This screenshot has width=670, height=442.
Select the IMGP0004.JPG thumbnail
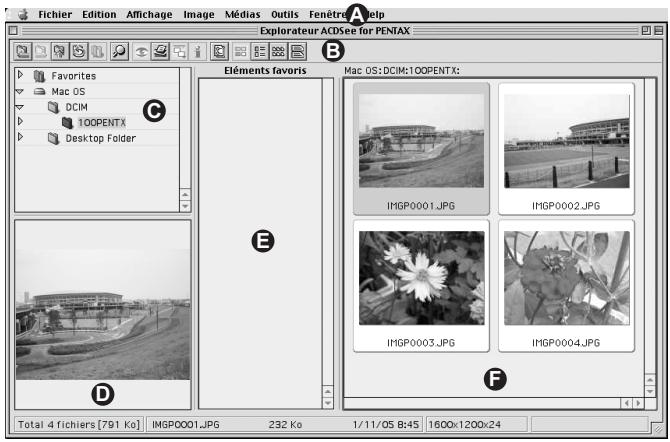pyautogui.click(x=566, y=286)
